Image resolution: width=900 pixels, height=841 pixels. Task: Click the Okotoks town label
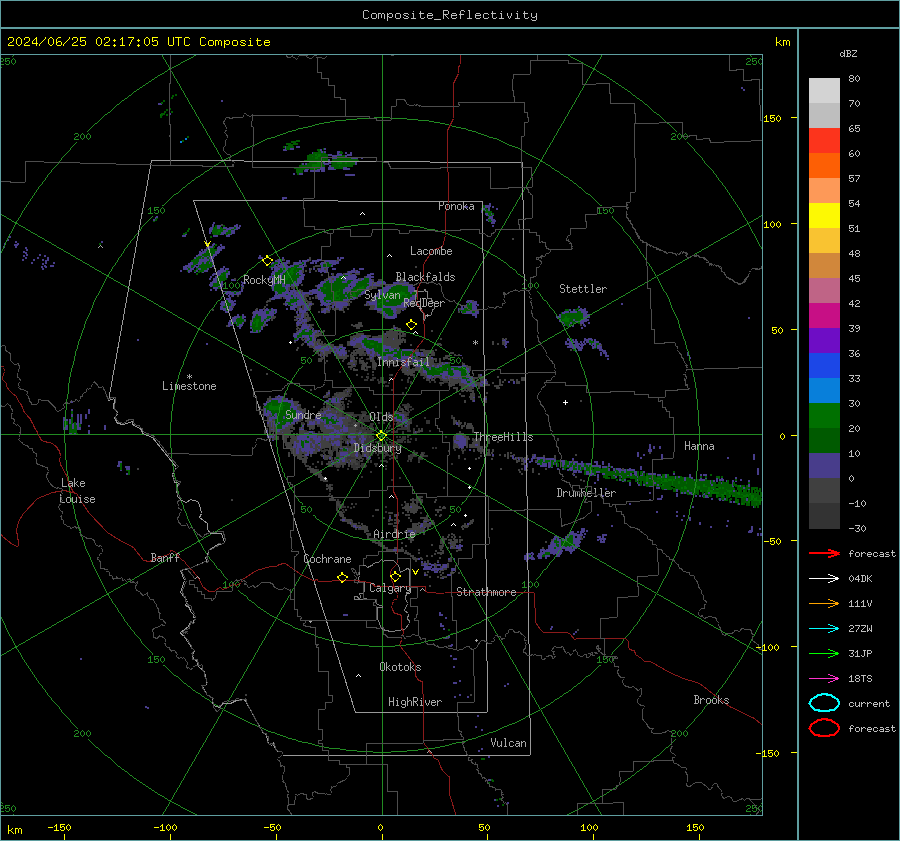(x=400, y=667)
